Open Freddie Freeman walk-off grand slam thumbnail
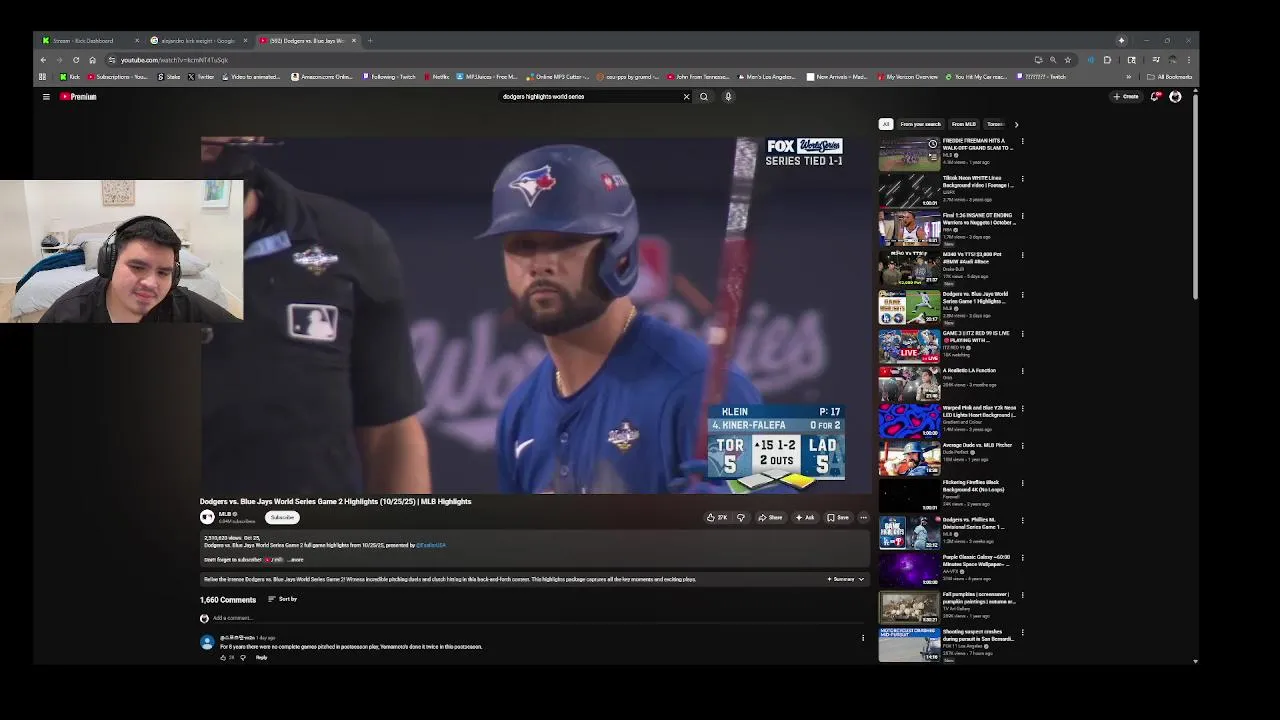This screenshot has height=720, width=1280. point(909,153)
